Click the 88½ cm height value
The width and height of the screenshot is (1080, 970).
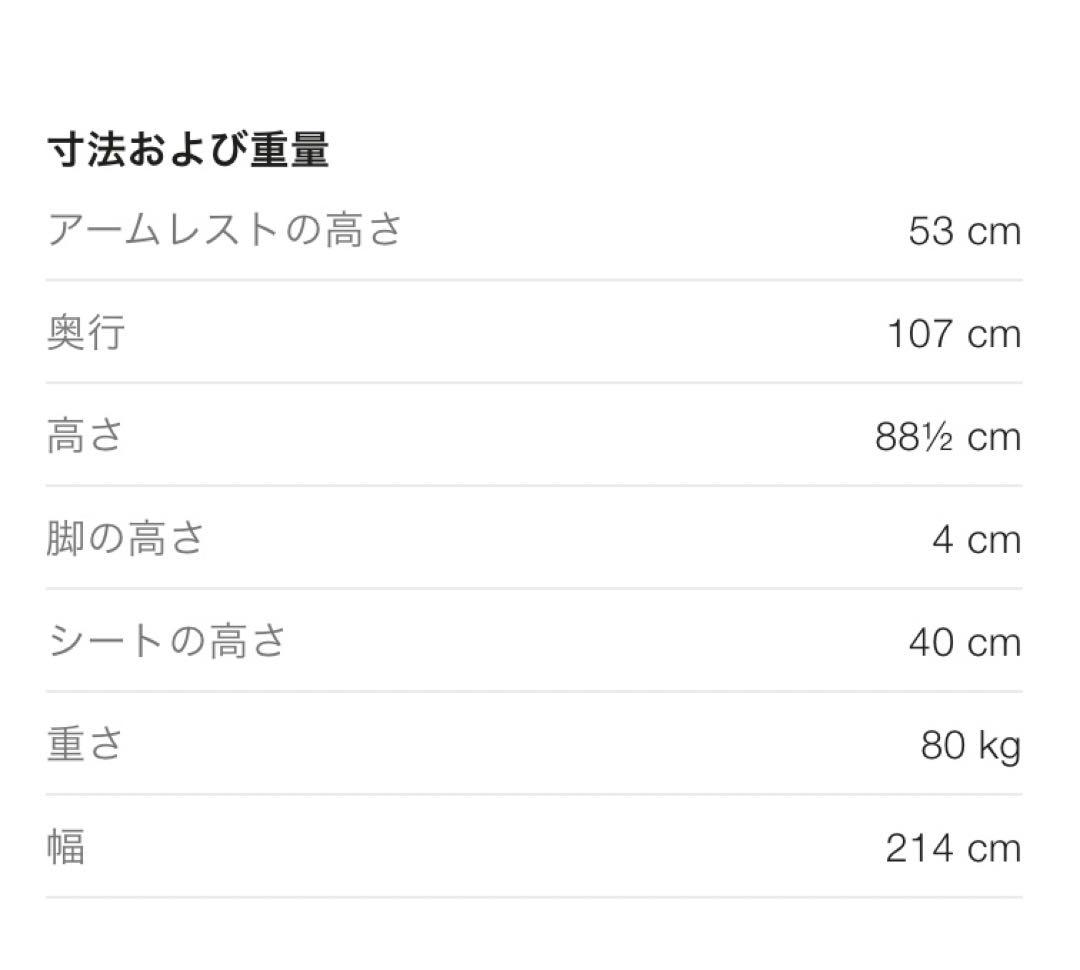click(947, 438)
